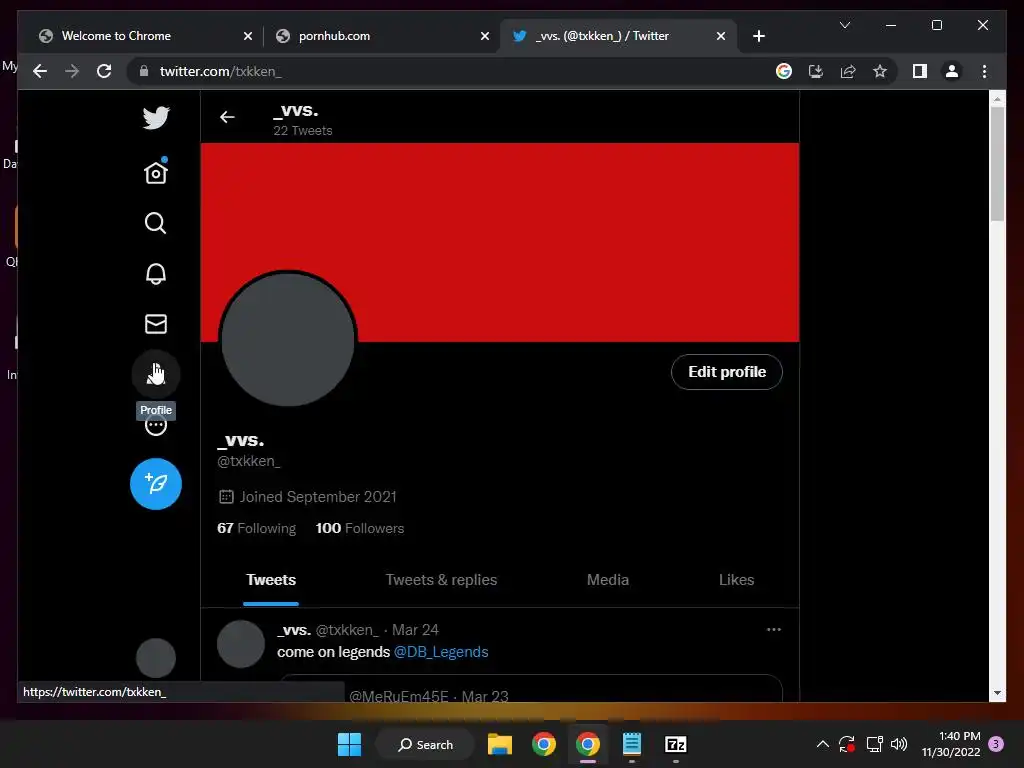
Task: Open the Profile icon in sidebar
Action: click(155, 374)
